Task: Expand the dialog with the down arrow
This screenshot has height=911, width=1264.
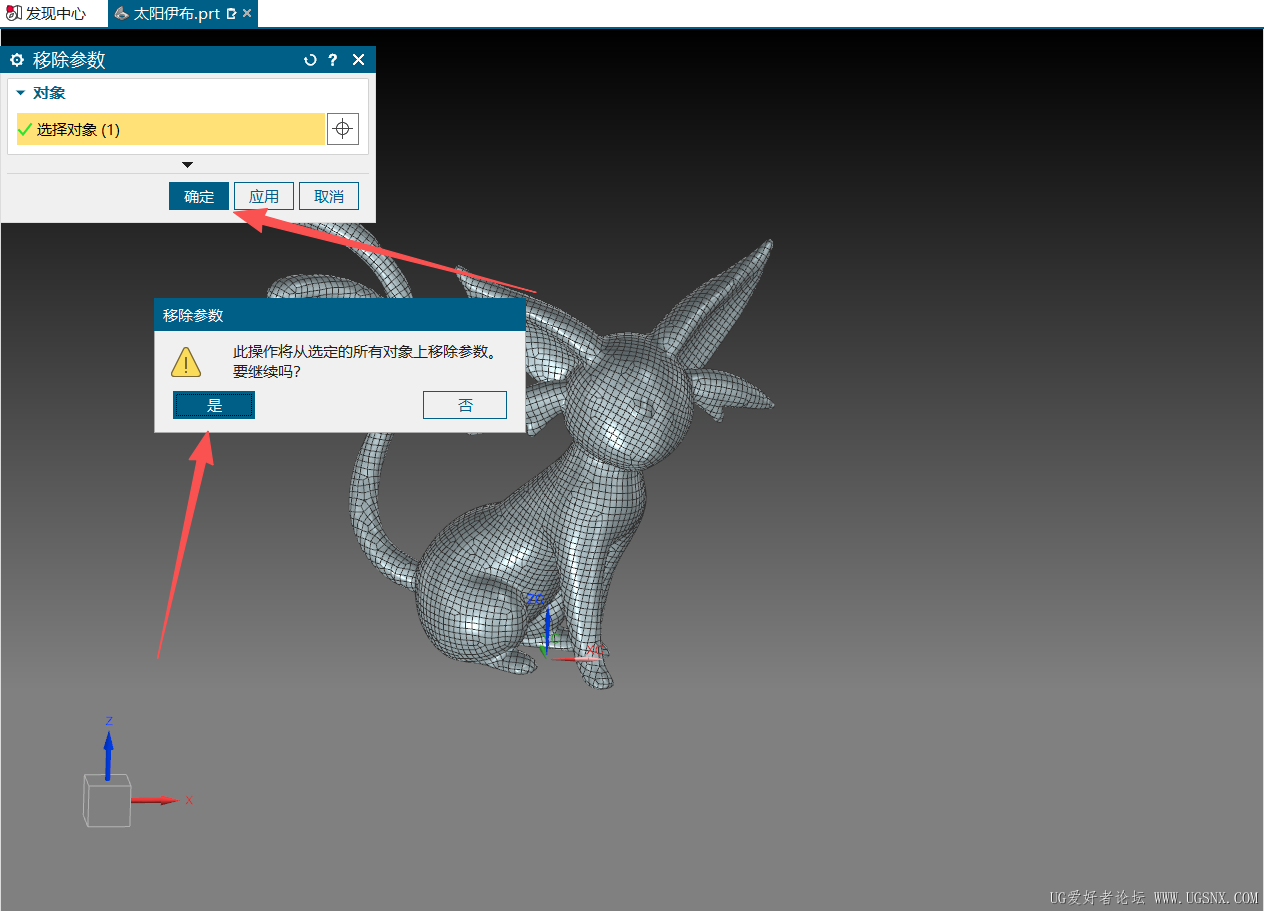Action: [x=187, y=164]
